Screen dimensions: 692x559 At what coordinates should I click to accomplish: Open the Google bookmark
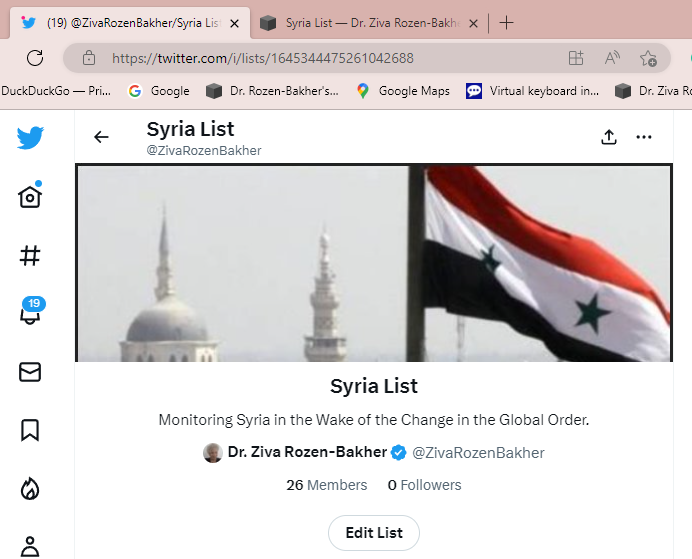click(x=159, y=91)
